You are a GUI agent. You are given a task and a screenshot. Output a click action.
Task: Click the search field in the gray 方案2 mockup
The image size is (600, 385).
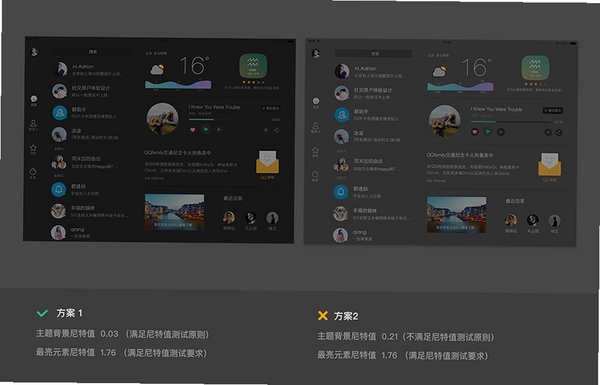pyautogui.click(x=373, y=54)
